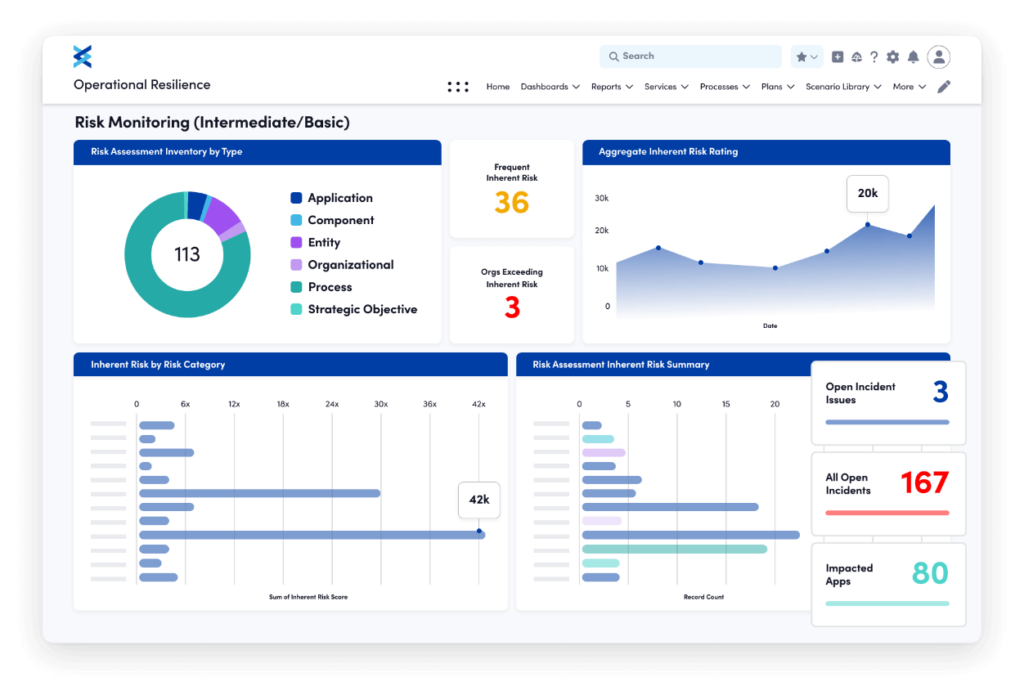Open the Scenario Library dropdown
The image size is (1024, 682).
[842, 86]
